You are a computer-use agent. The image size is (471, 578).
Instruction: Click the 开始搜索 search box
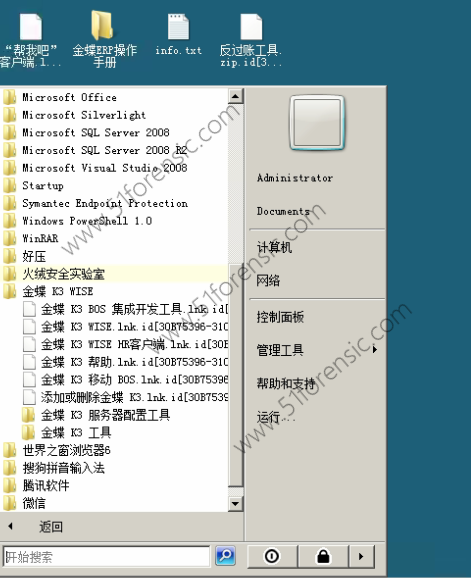(106, 557)
